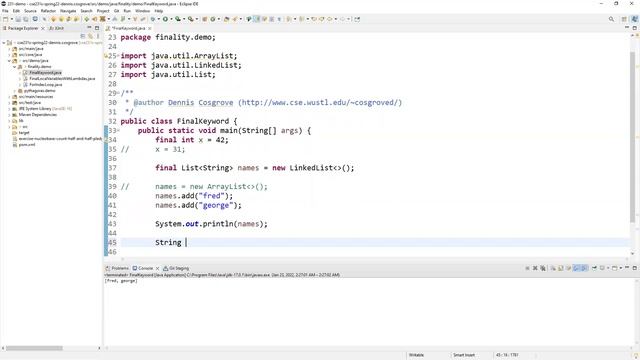
Task: Click Remove All Terminated Launches icon
Action: pos(543,268)
